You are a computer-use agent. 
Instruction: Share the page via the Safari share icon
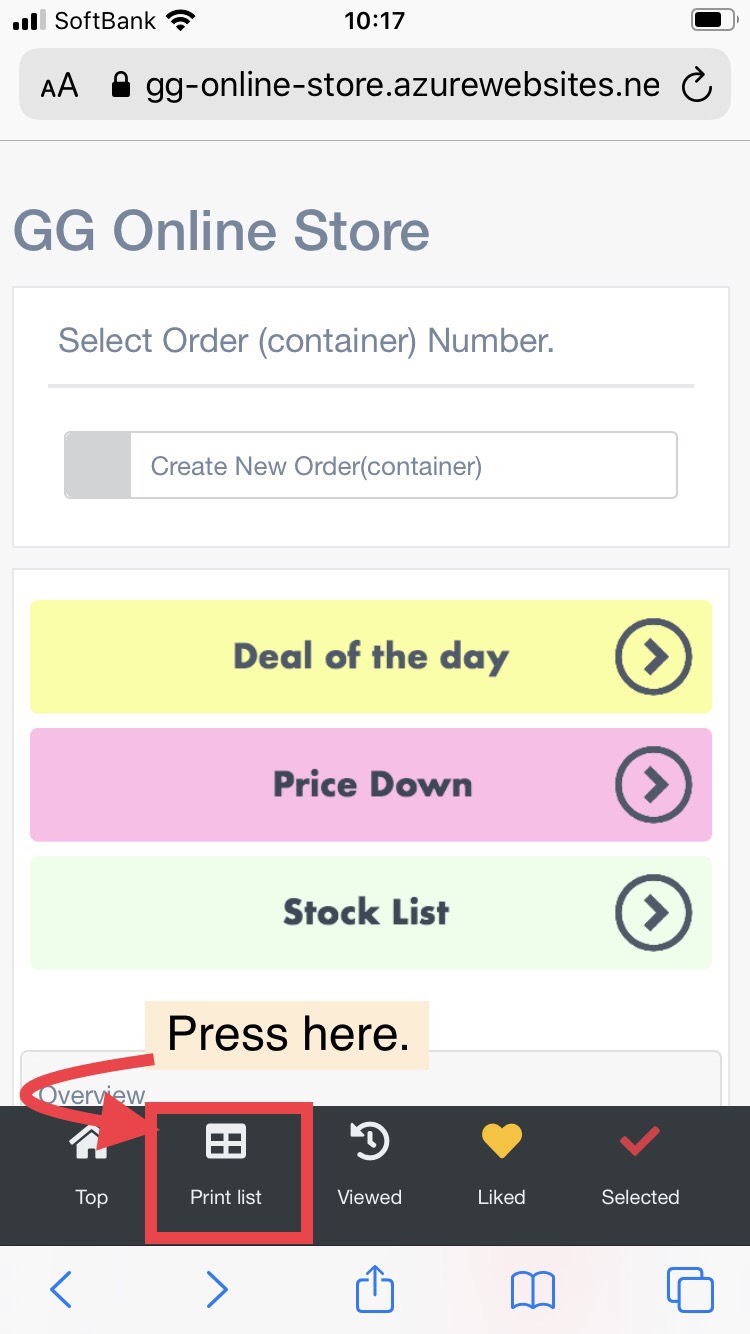pyautogui.click(x=374, y=1290)
